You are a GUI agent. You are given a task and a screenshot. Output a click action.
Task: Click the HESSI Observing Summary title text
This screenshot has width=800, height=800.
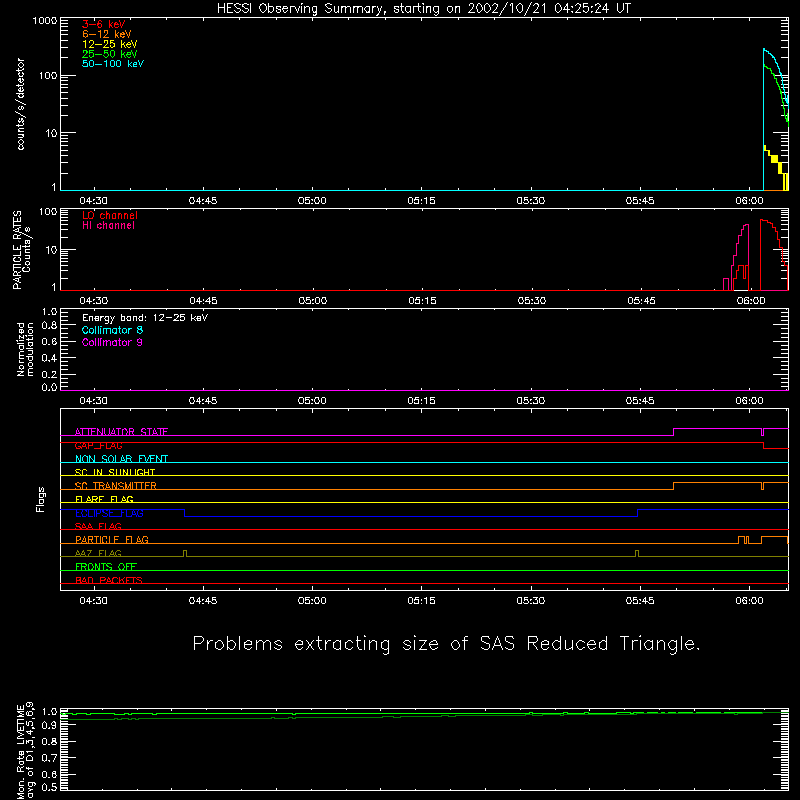(423, 9)
